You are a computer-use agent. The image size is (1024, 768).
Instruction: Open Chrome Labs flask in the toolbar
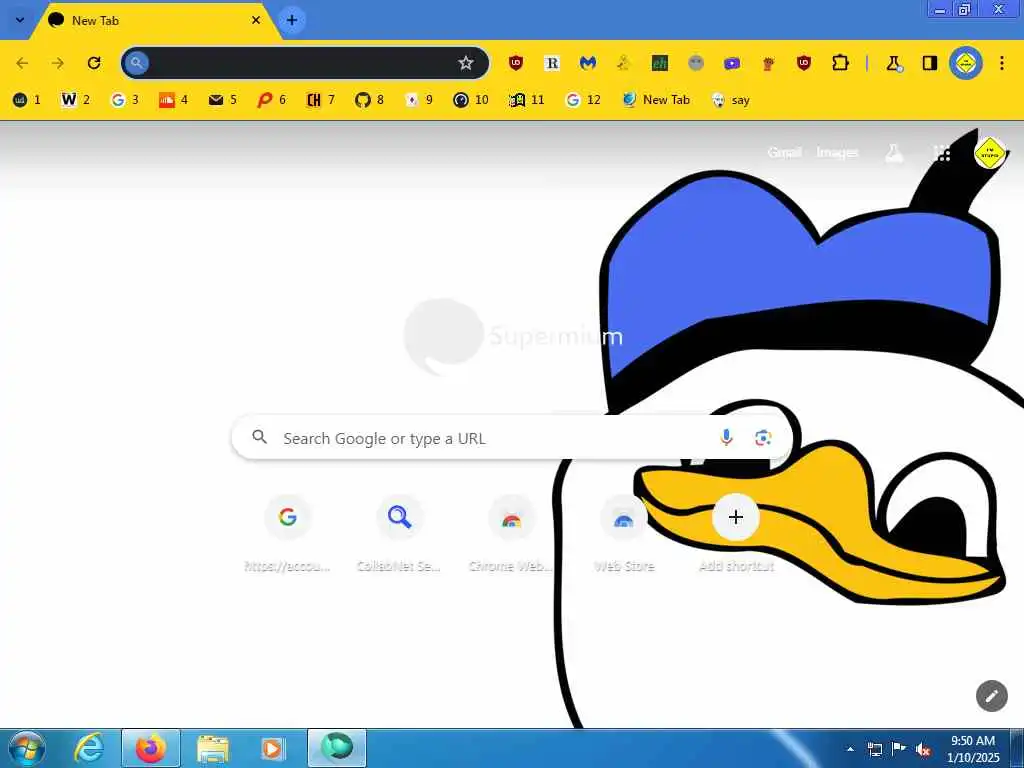[893, 63]
